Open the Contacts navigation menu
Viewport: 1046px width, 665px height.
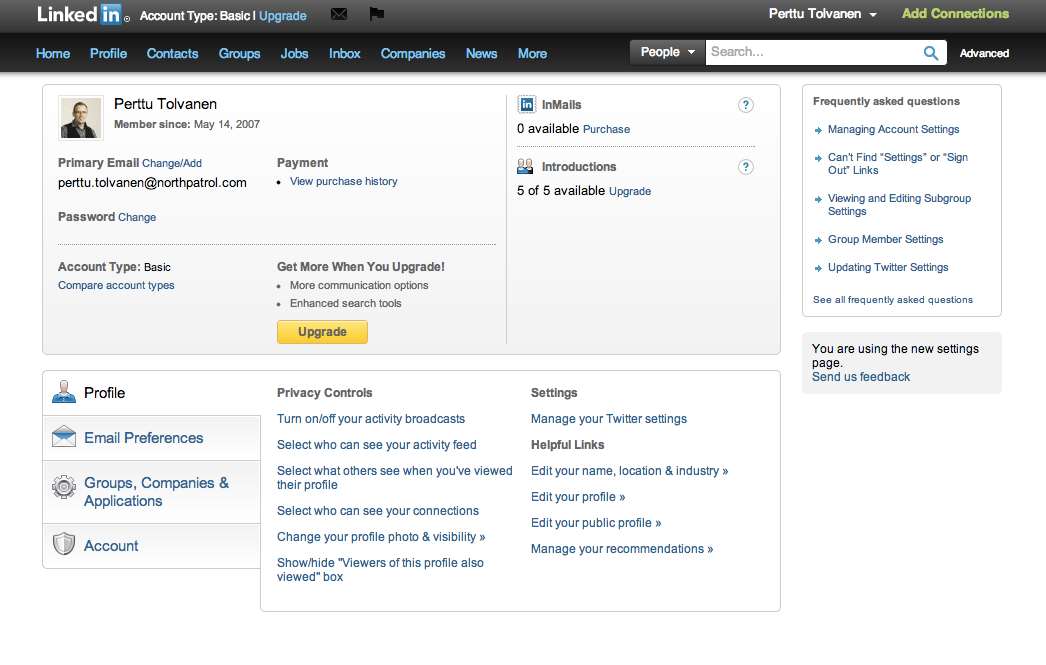(x=172, y=53)
